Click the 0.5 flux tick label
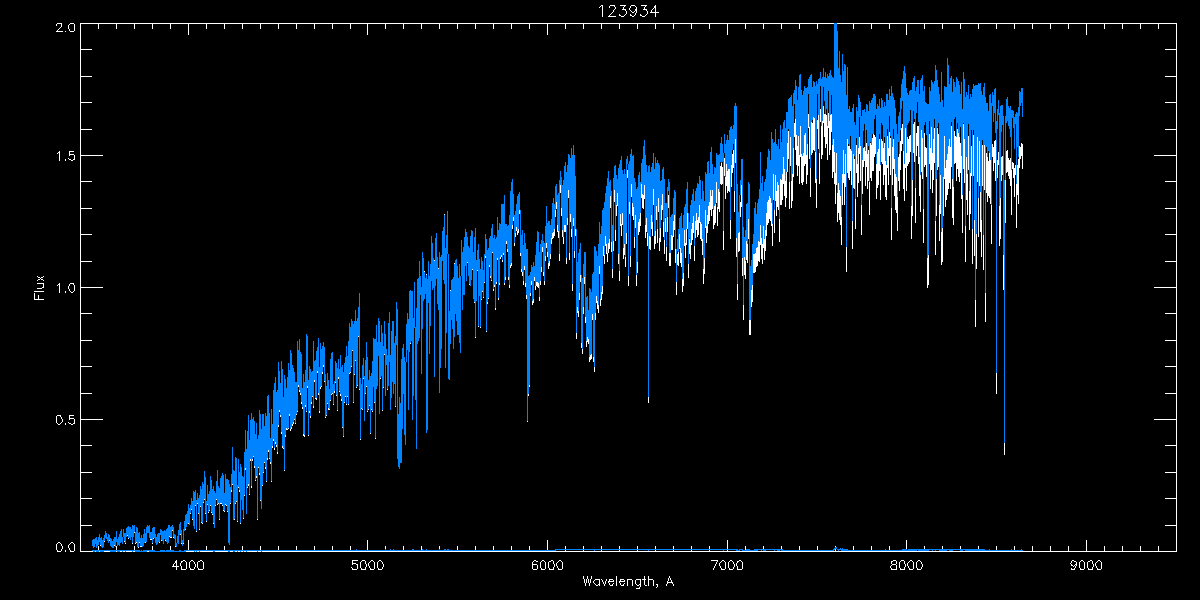This screenshot has height=600, width=1200. [x=65, y=419]
